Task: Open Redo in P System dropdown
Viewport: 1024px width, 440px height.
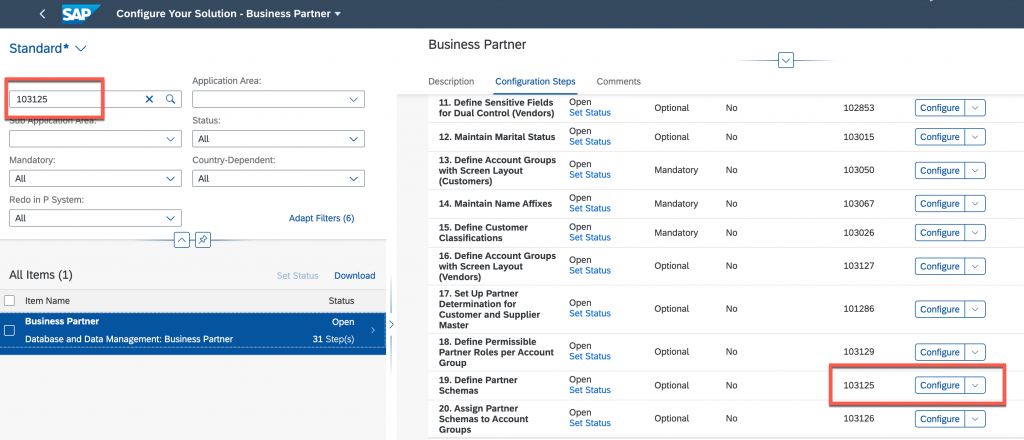Action: 170,218
